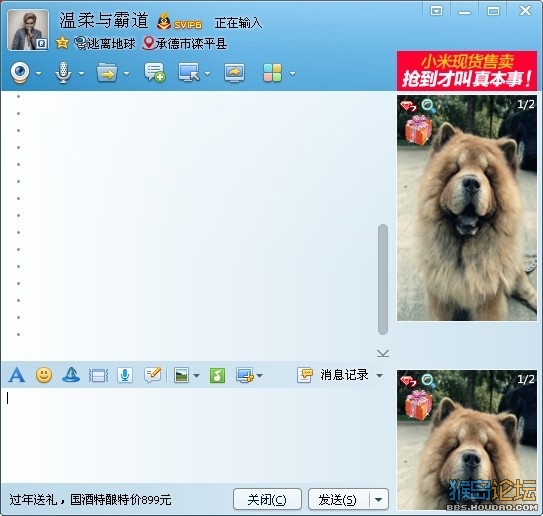Send a window shake with blue hat icon
Viewport: 543px width, 516px height.
[x=71, y=375]
